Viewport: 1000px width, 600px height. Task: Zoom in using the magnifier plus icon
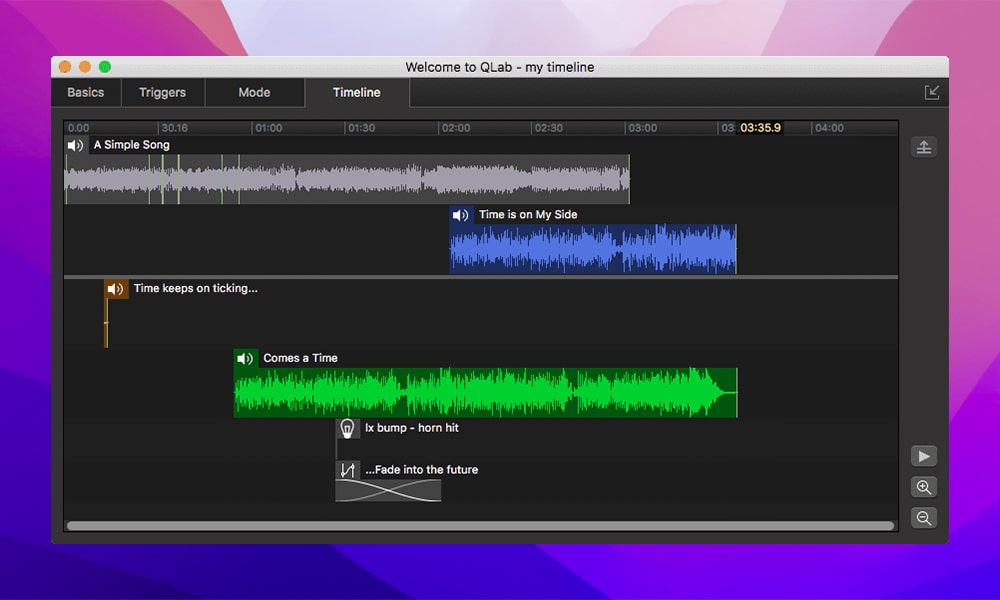pos(924,487)
